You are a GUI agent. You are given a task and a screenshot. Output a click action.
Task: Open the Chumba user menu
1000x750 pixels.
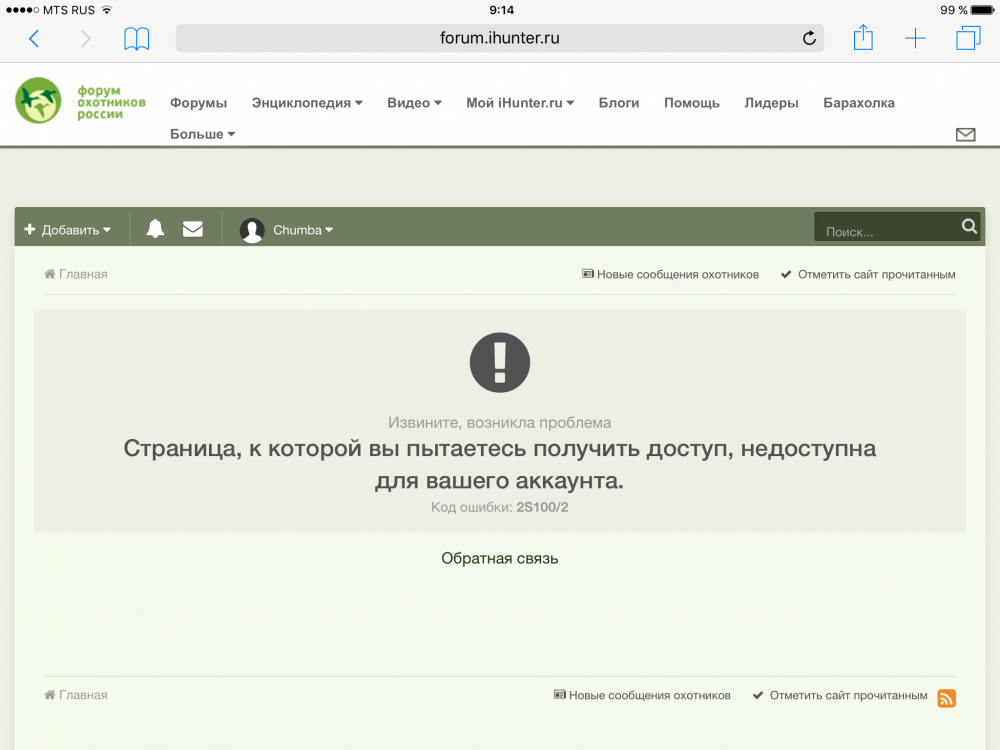[x=287, y=230]
